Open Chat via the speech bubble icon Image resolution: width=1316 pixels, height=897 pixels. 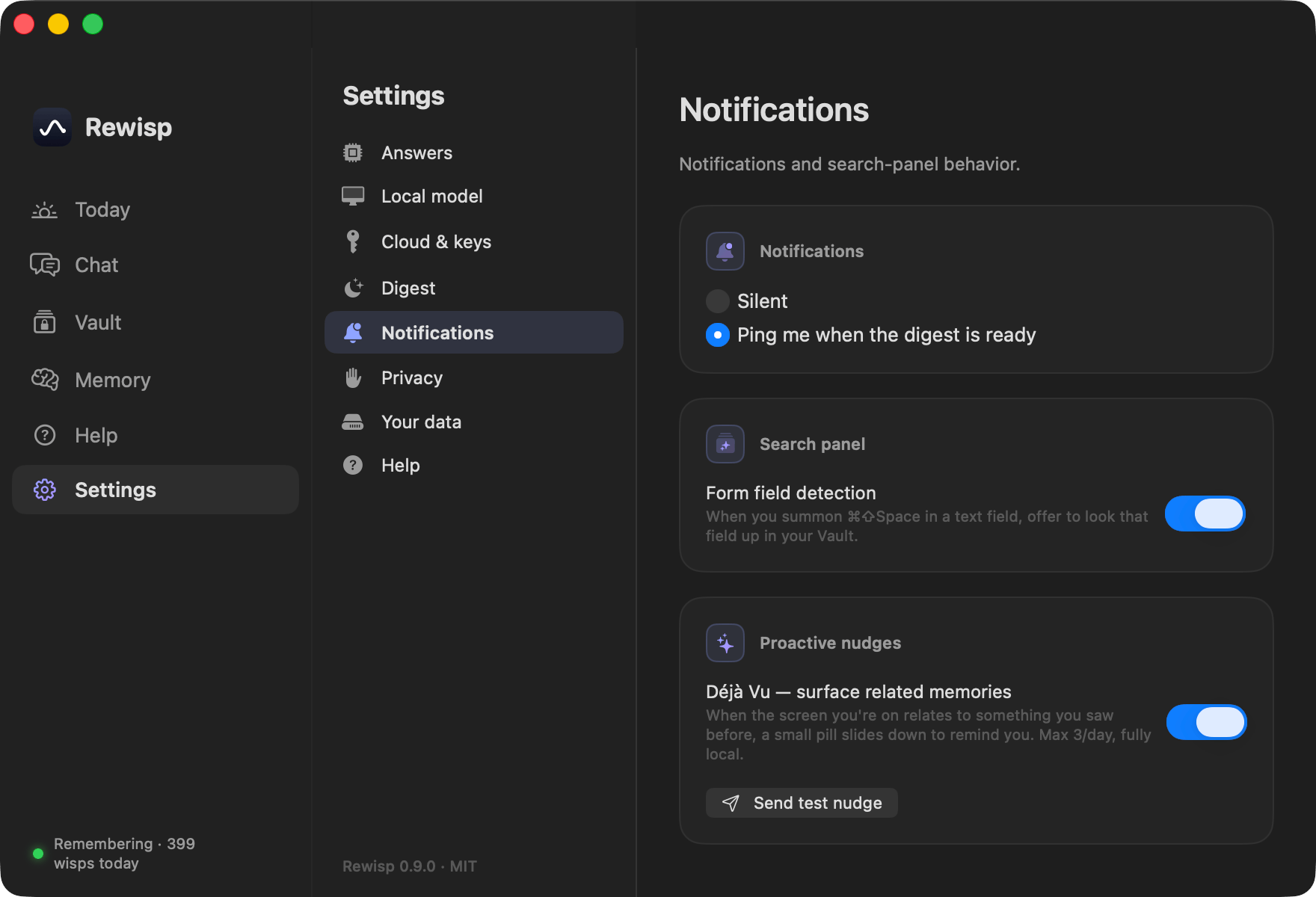pyautogui.click(x=45, y=265)
